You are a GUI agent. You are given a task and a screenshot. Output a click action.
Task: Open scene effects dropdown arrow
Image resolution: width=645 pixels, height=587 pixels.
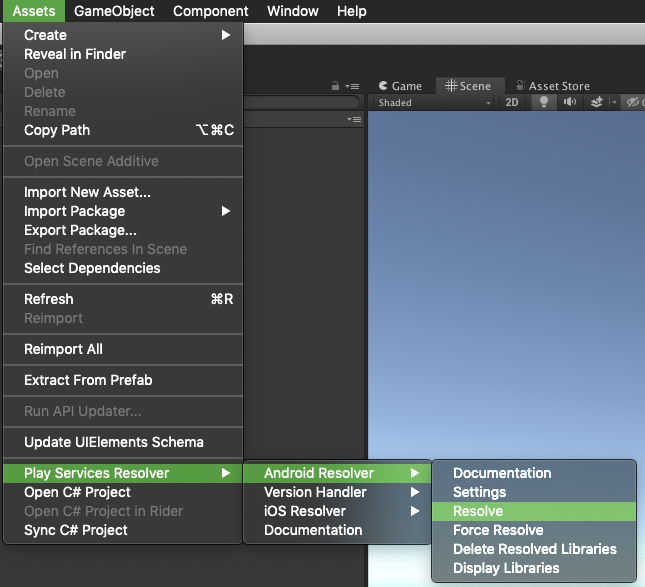click(614, 102)
